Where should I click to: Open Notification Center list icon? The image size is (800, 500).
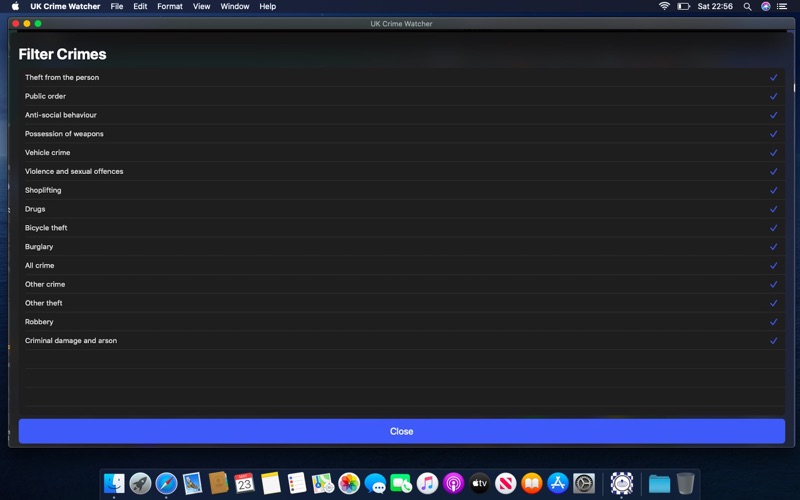[x=782, y=7]
